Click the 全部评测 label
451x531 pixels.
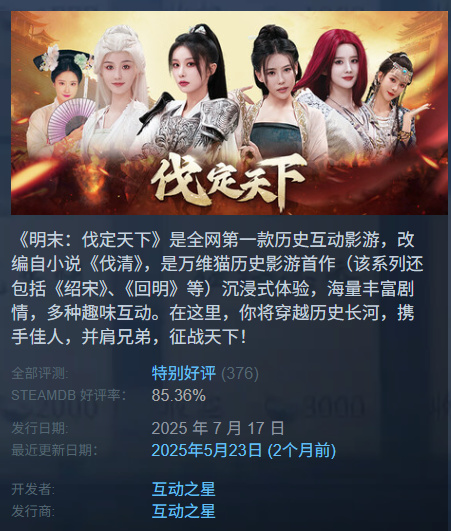tap(40, 374)
